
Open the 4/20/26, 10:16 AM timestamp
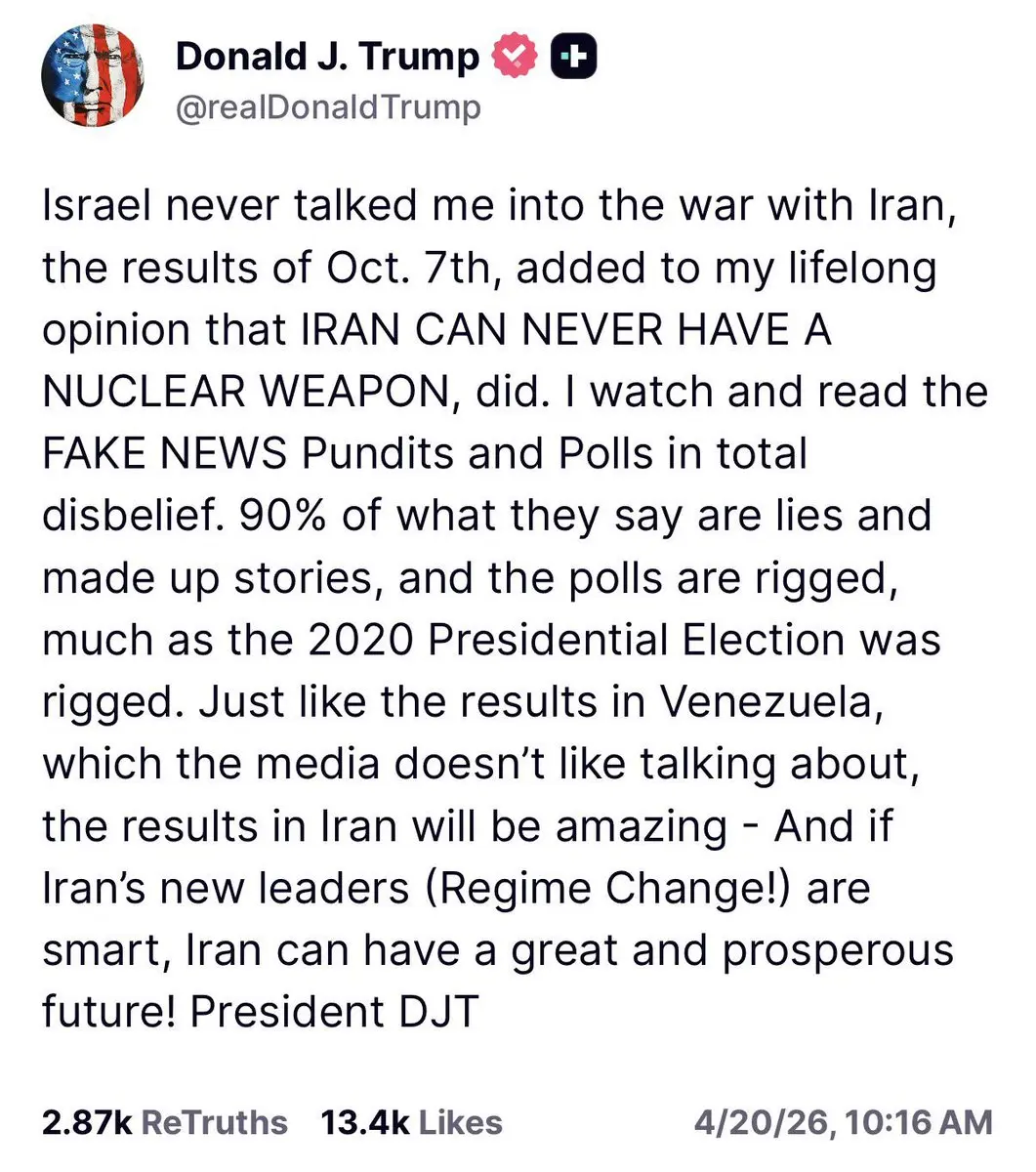(x=844, y=1122)
